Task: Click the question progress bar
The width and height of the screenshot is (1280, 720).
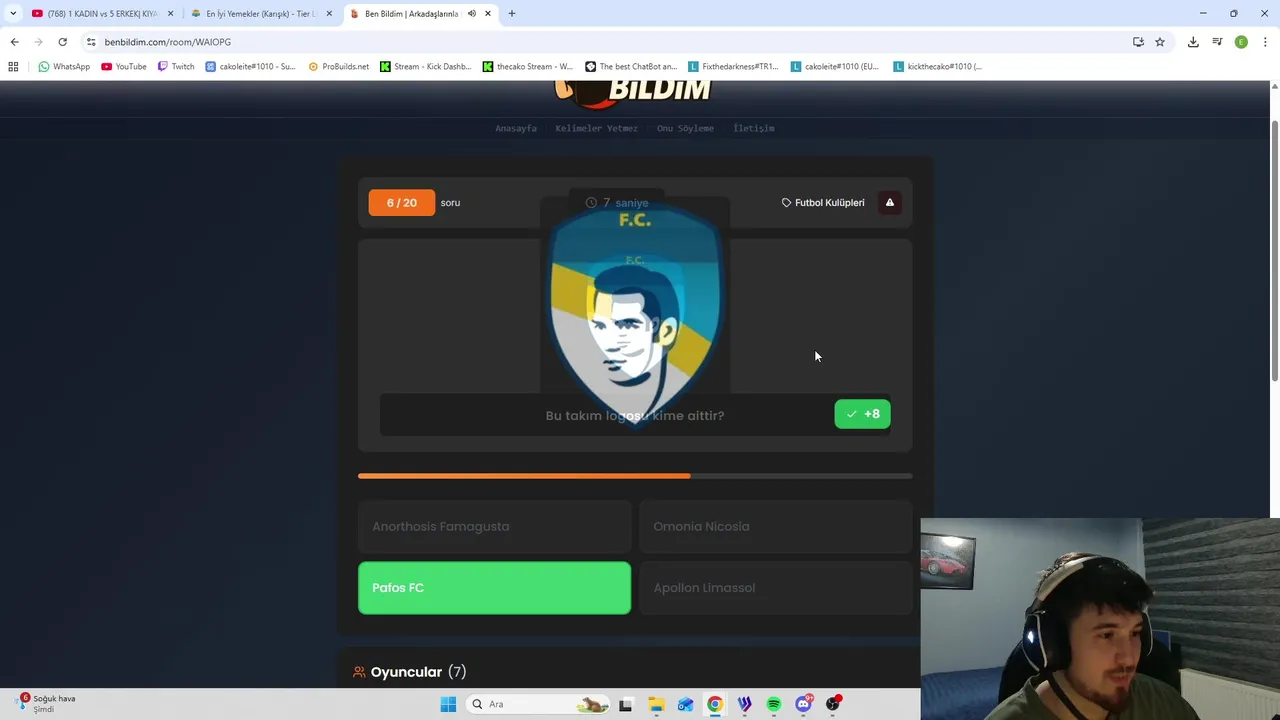Action: pos(635,476)
